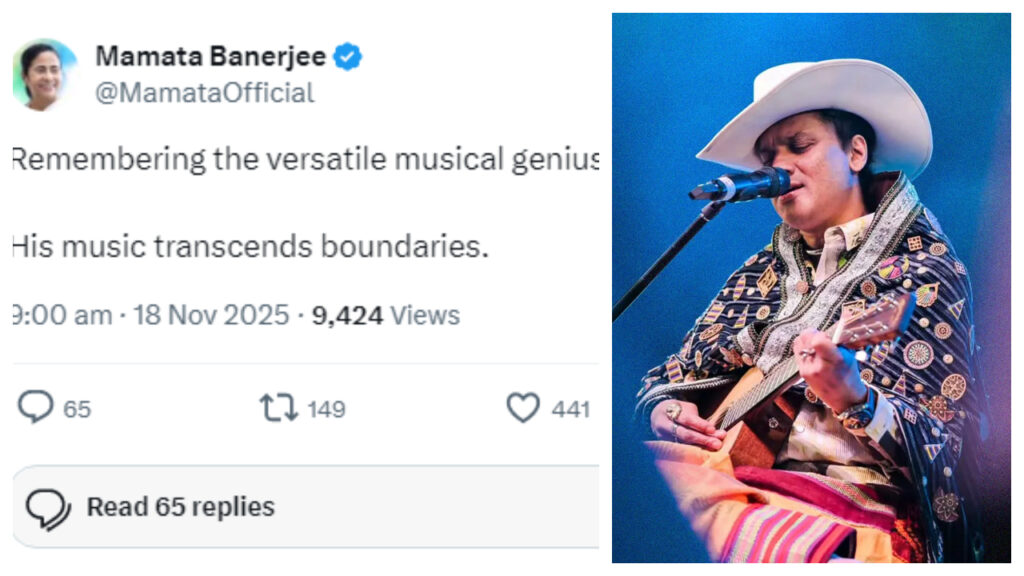Click the 18 Nov 2025 date
Image resolution: width=1024 pixels, height=576 pixels.
[x=210, y=315]
